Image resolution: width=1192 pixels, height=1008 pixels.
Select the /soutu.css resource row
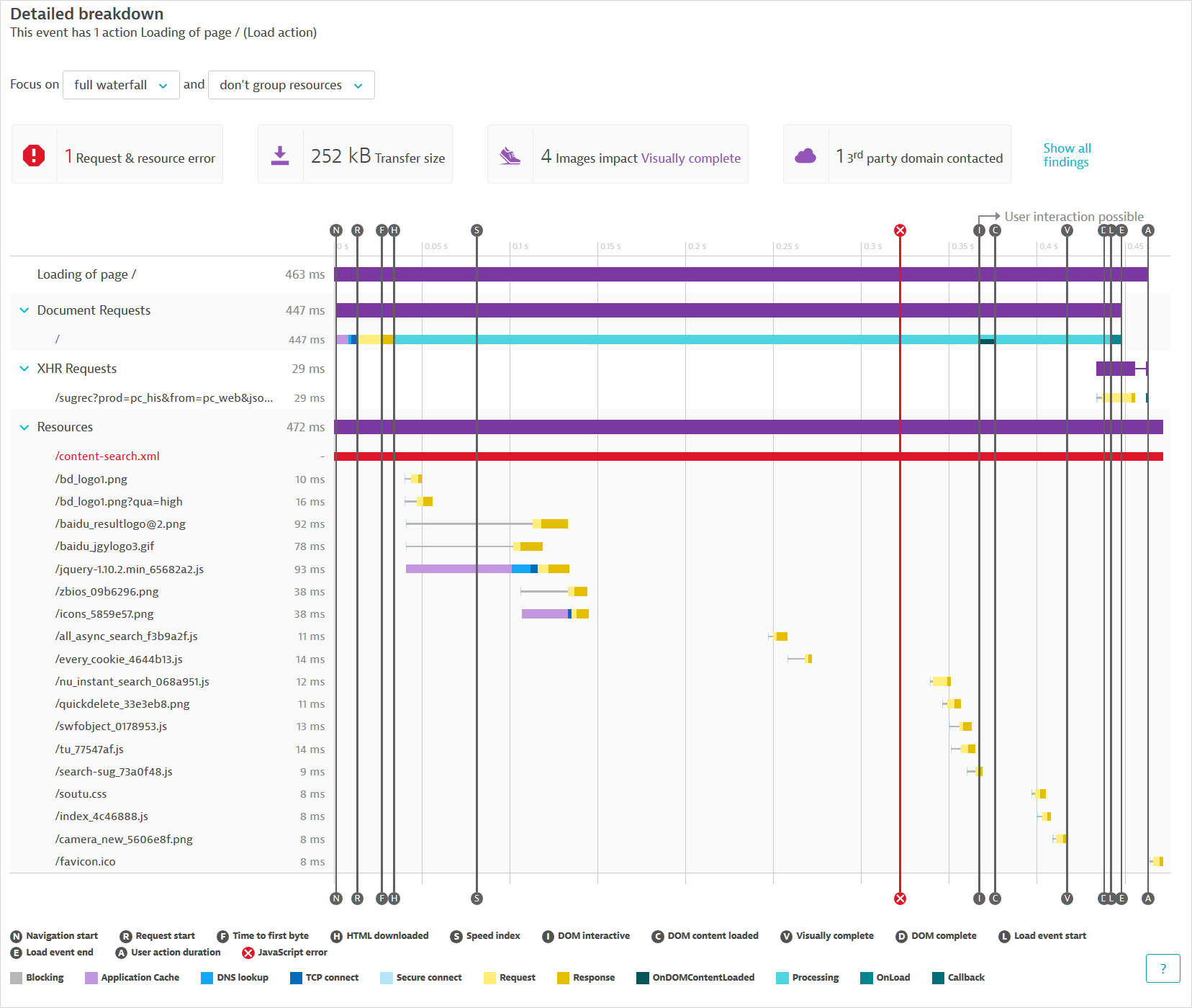point(81,794)
